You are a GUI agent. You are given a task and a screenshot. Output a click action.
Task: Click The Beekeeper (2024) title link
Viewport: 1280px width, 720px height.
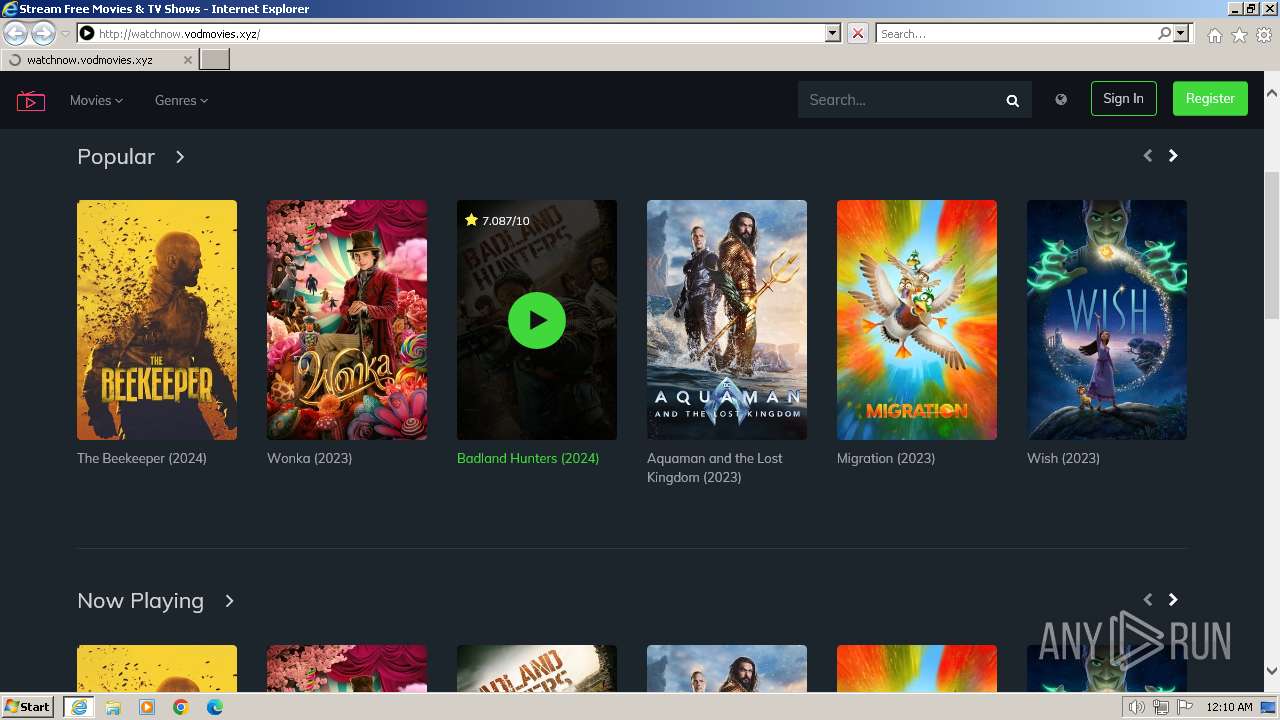[142, 458]
